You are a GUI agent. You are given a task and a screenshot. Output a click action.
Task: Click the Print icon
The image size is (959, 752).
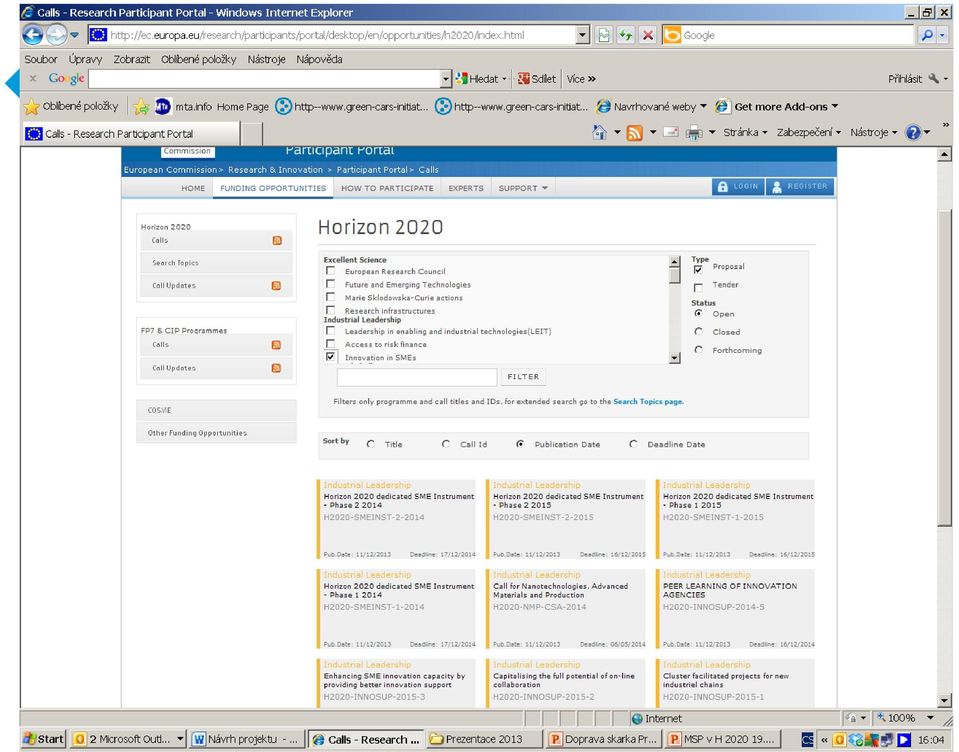(x=694, y=132)
